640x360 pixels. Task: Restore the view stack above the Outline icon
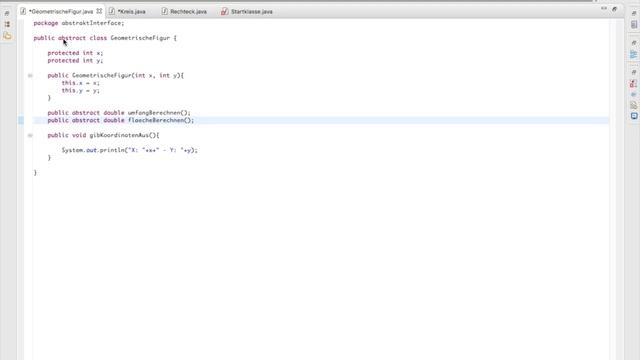click(633, 42)
